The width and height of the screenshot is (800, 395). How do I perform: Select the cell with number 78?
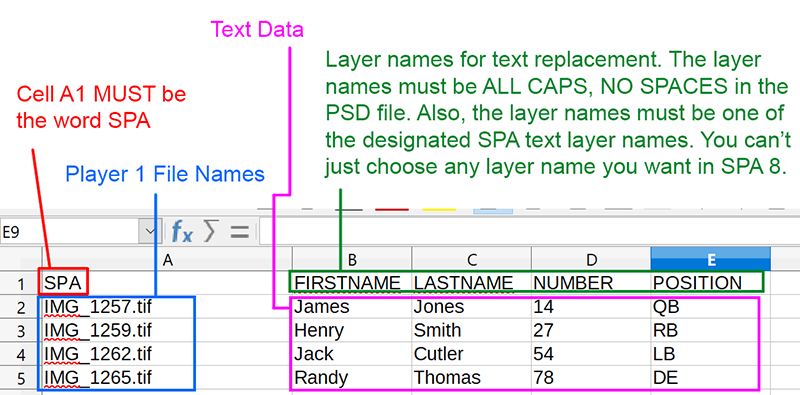coord(591,378)
